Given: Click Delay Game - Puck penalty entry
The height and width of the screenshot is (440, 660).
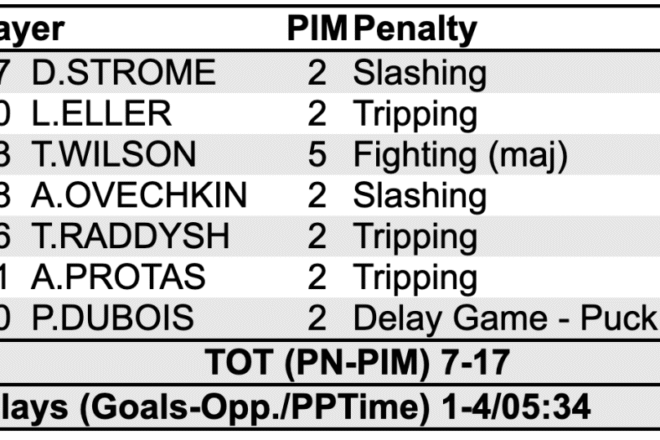Looking at the screenshot, I should (505, 318).
